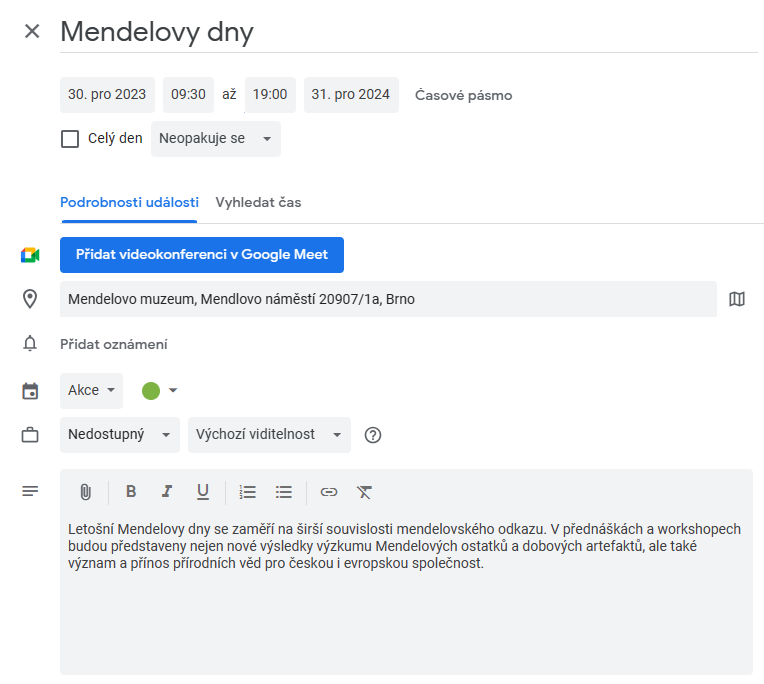
Task: Select the Podrobnosti události tab
Action: click(129, 203)
